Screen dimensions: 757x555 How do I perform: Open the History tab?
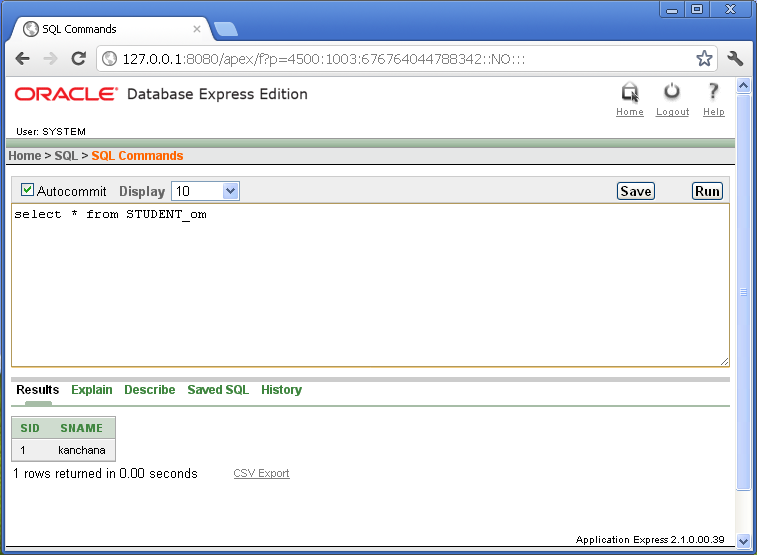pyautogui.click(x=281, y=390)
